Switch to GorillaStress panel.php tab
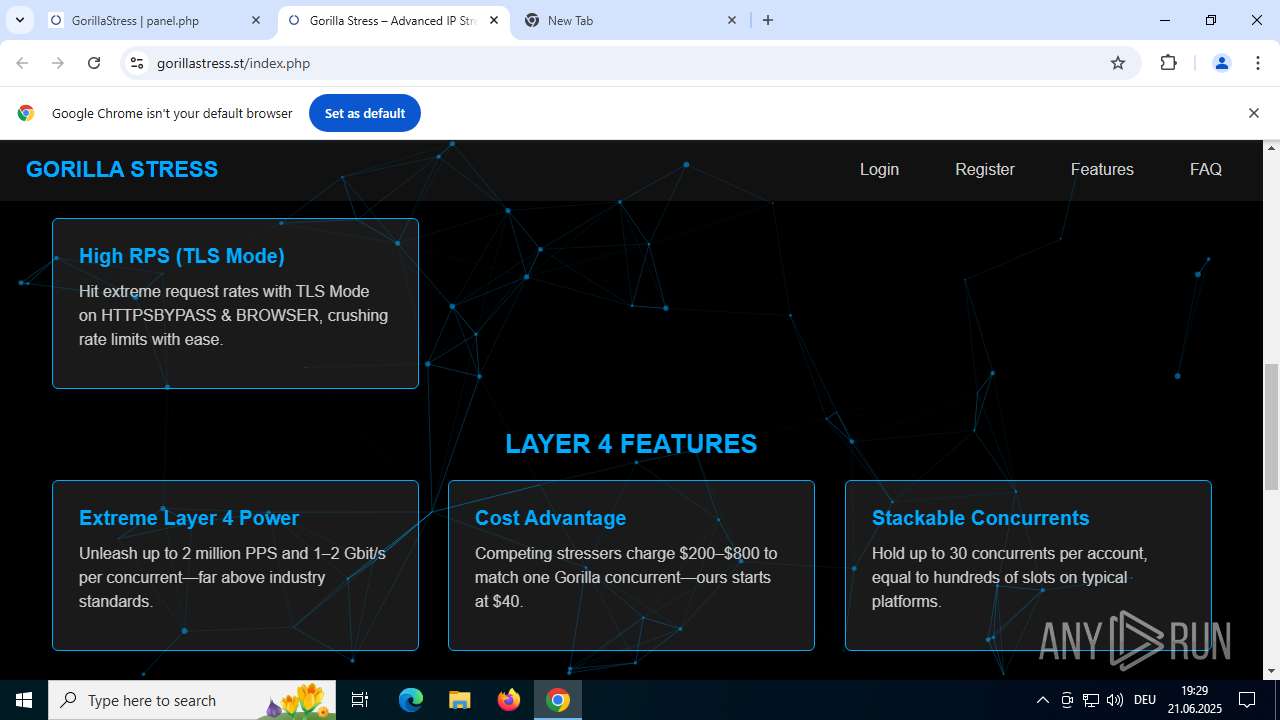This screenshot has height=720, width=1280. pyautogui.click(x=155, y=20)
